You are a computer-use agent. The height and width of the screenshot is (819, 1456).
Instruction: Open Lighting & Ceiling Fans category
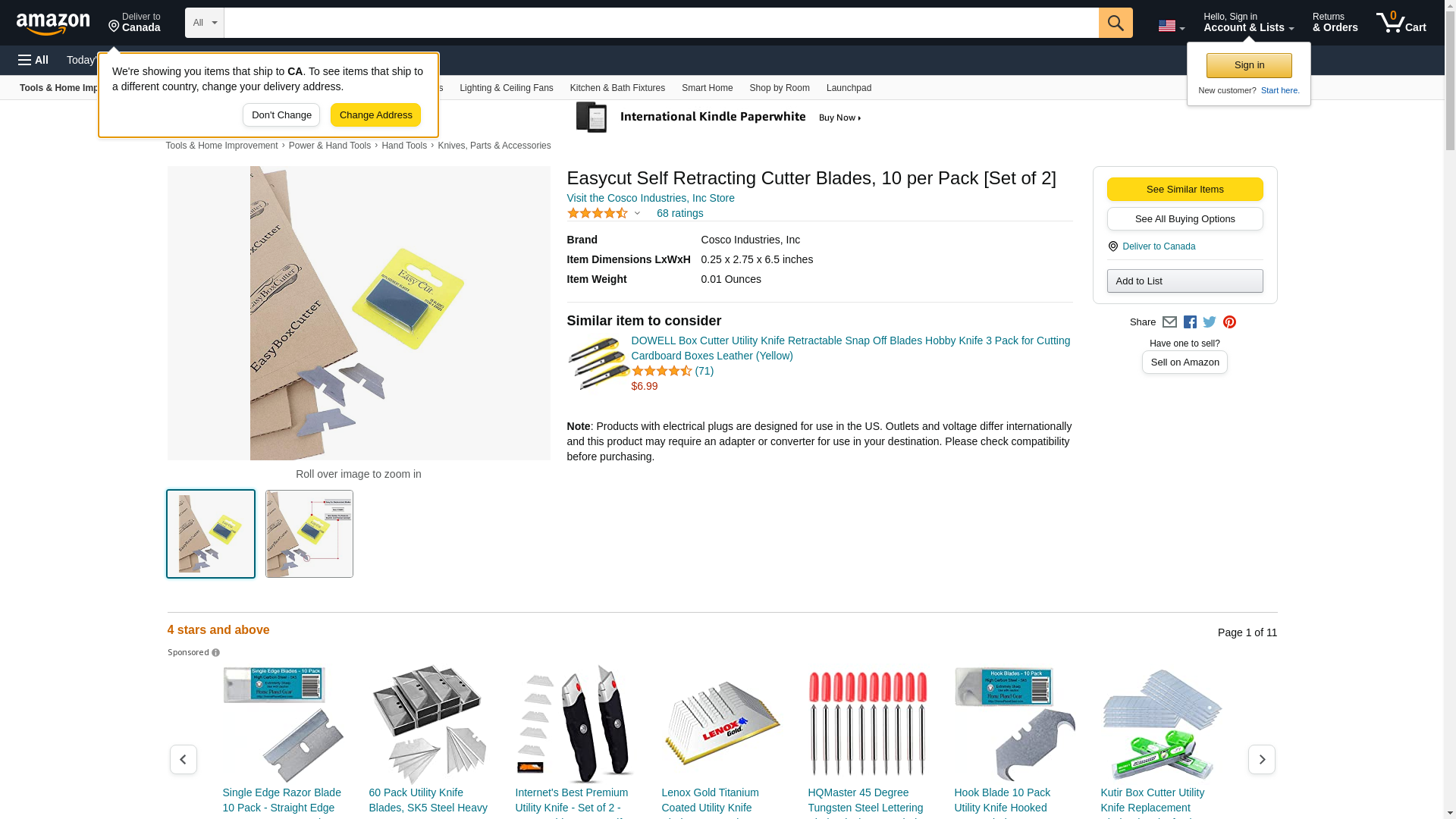pos(507,88)
